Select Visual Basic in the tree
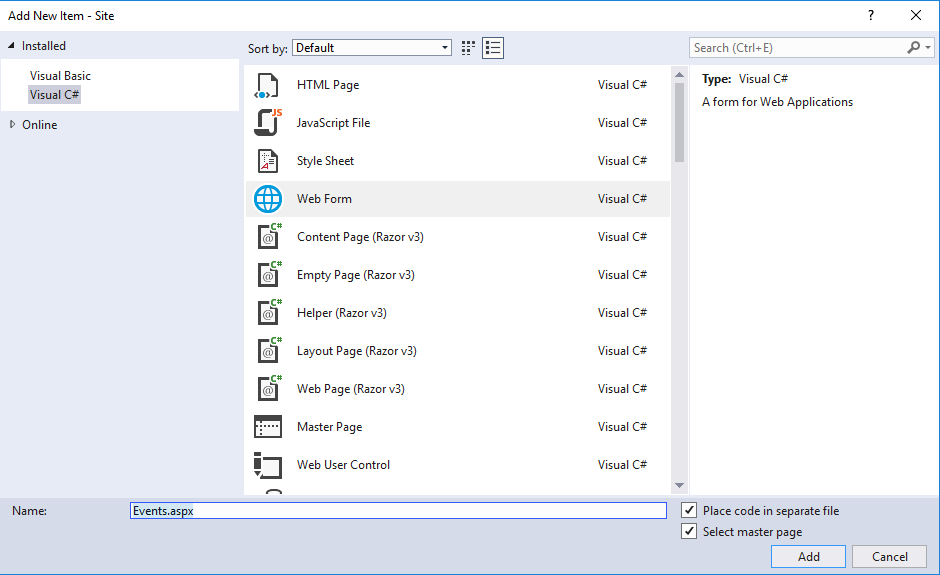The width and height of the screenshot is (940, 575). point(60,76)
